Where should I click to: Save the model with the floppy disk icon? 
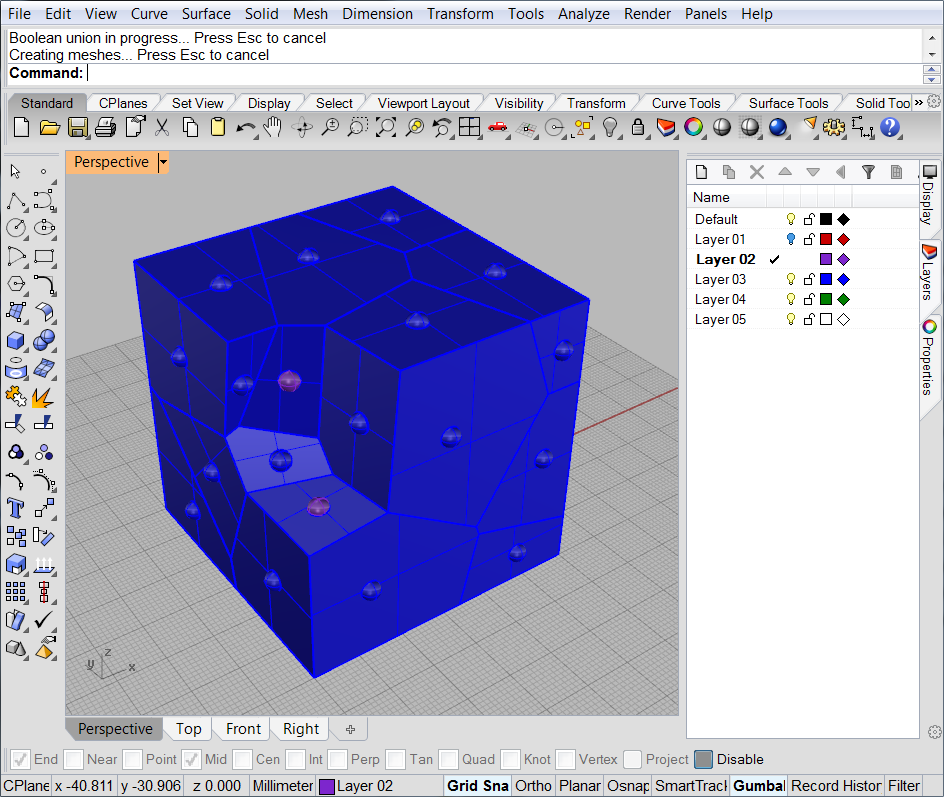[x=78, y=128]
